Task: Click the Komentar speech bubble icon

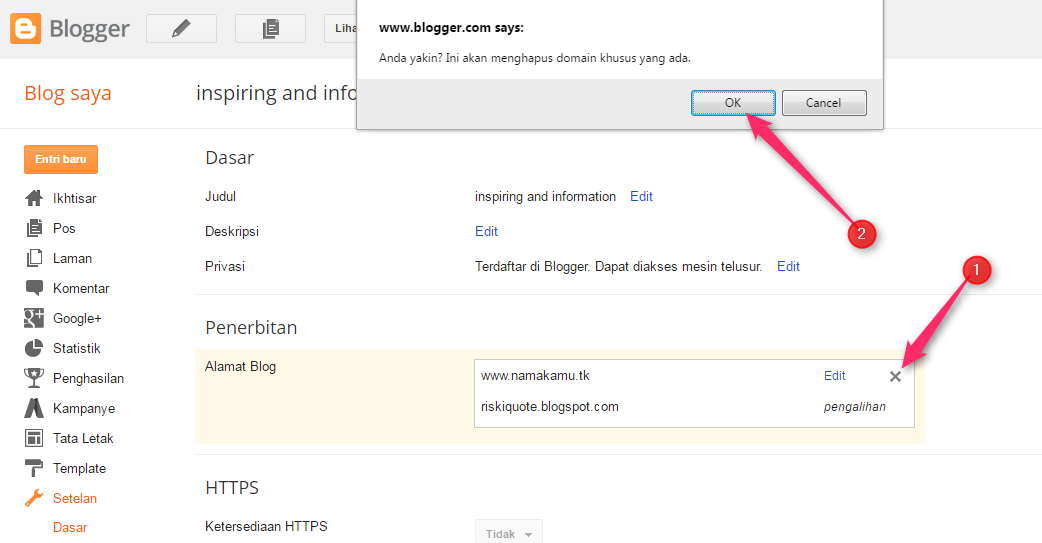Action: click(x=34, y=288)
